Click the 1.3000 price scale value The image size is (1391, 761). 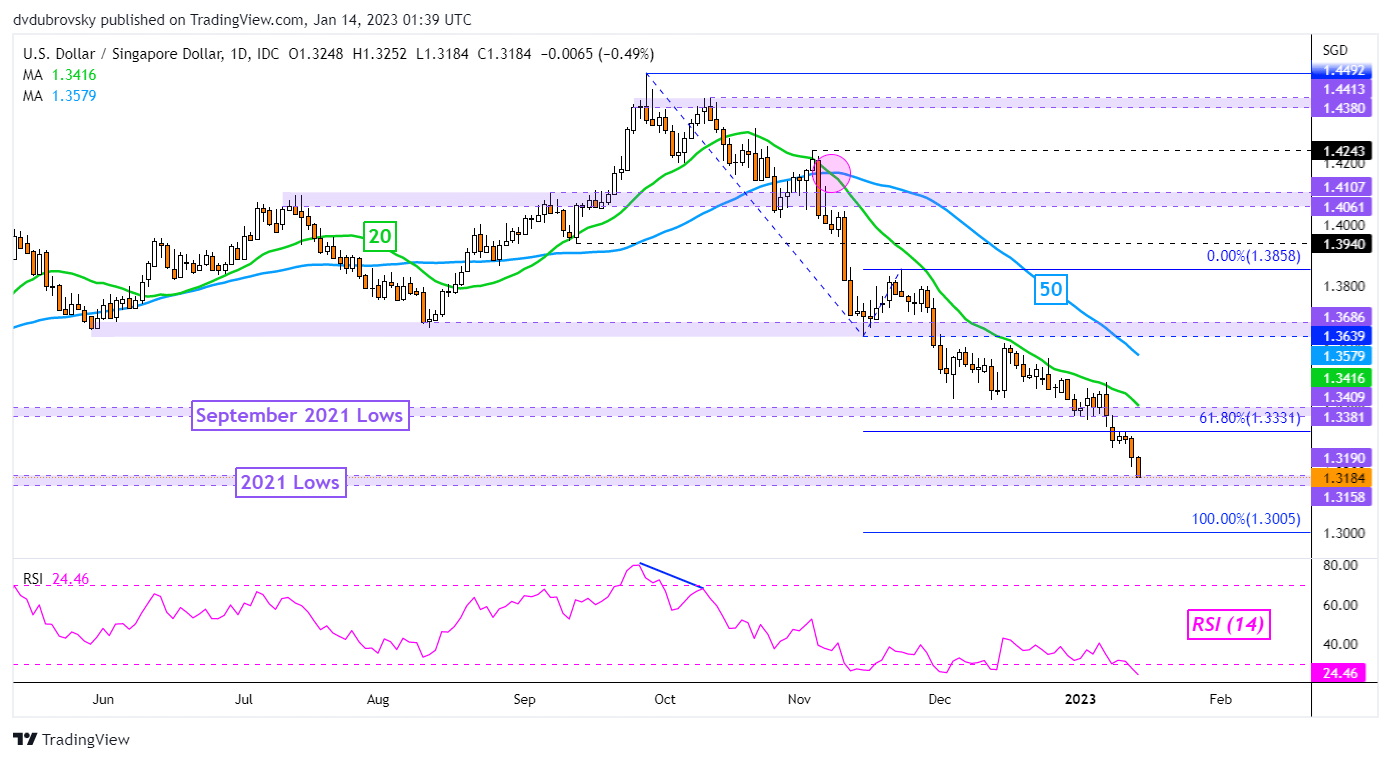pos(1346,533)
